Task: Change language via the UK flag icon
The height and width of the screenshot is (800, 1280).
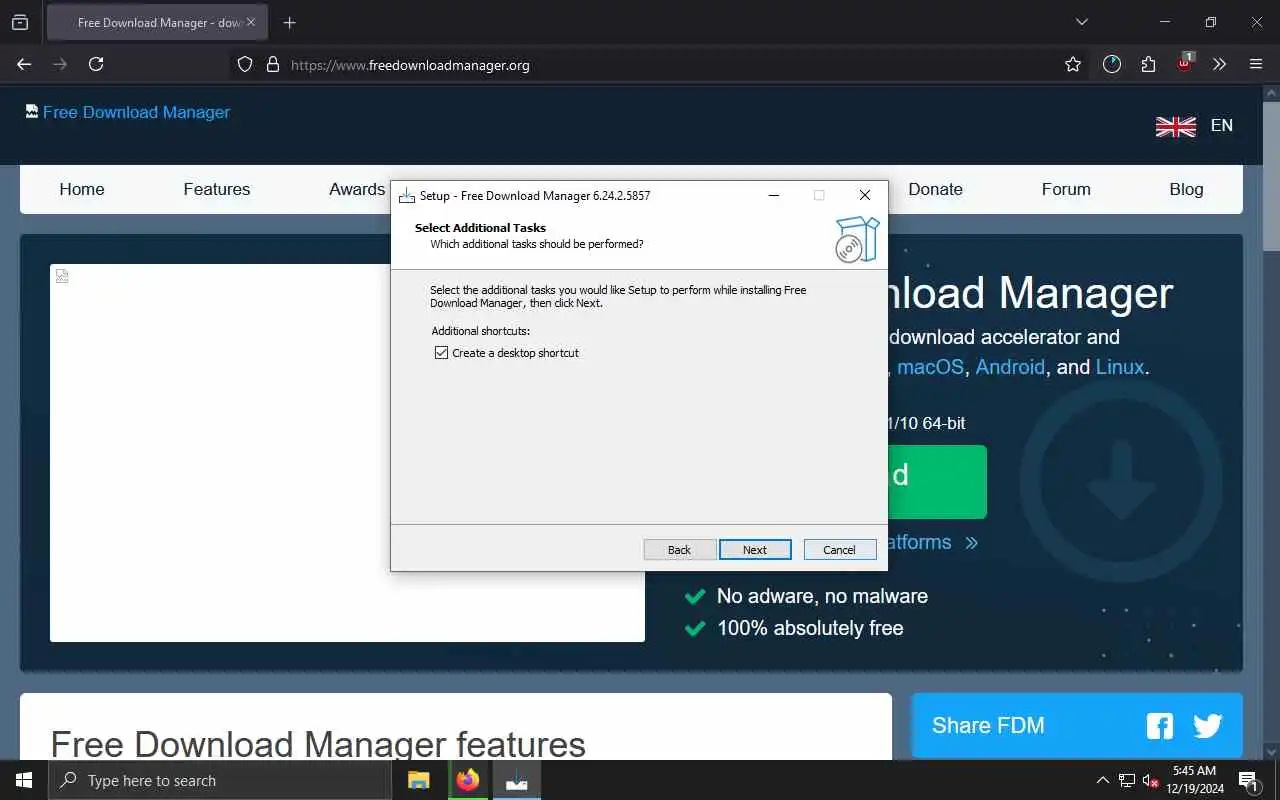Action: [1176, 126]
